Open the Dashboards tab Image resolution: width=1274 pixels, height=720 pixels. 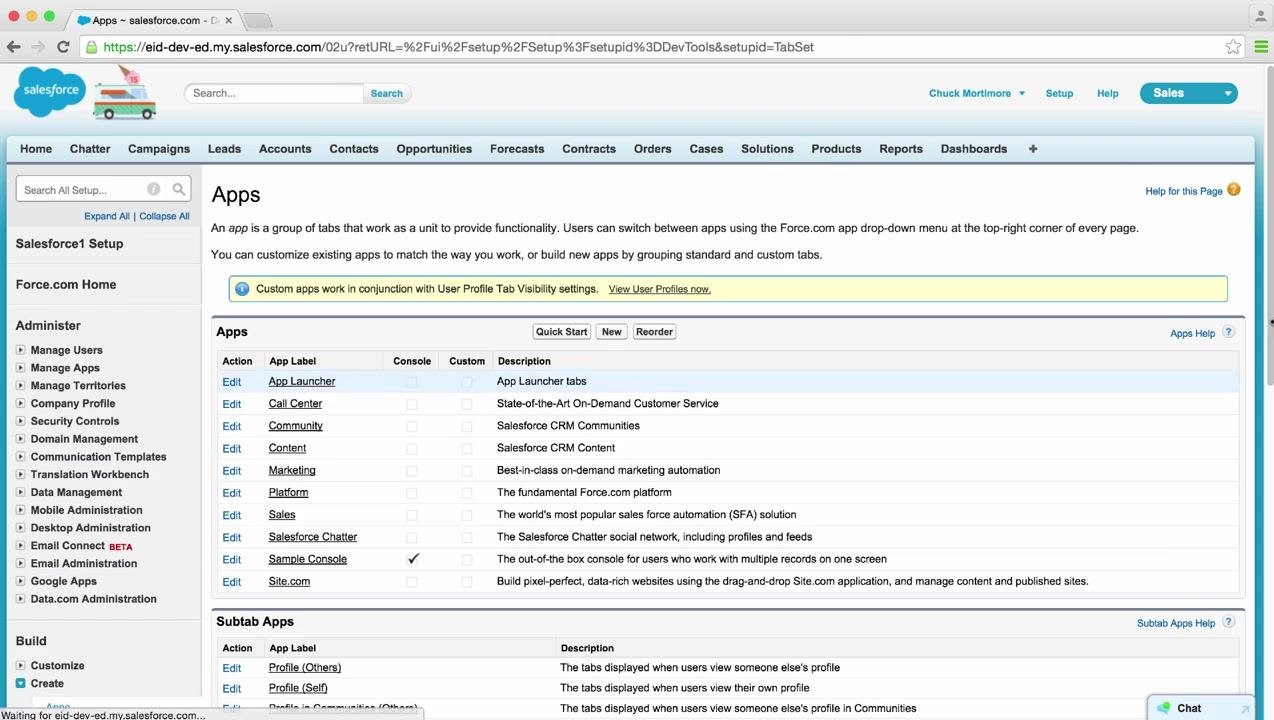click(x=974, y=149)
